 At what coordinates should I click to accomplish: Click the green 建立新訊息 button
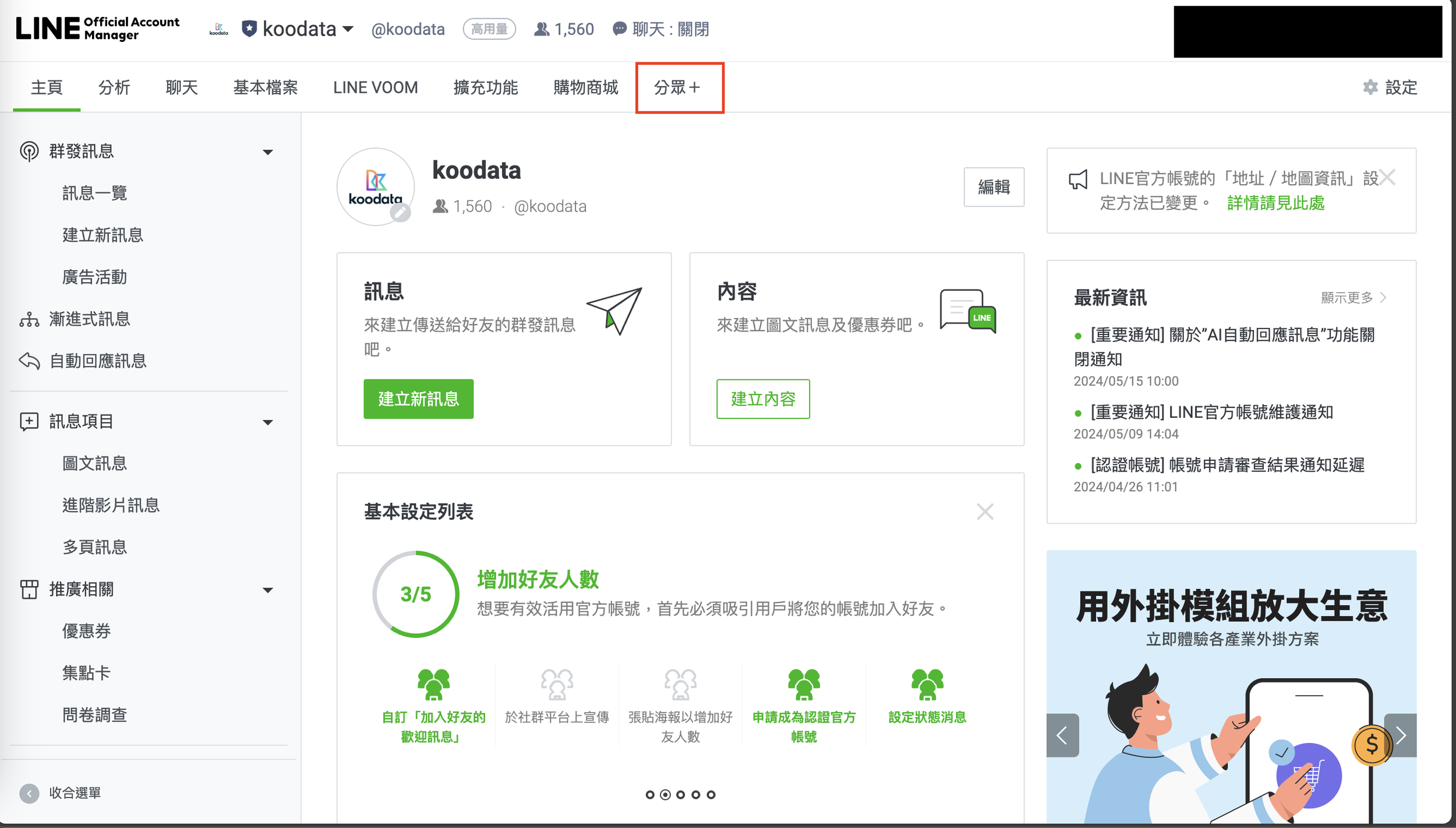point(418,399)
